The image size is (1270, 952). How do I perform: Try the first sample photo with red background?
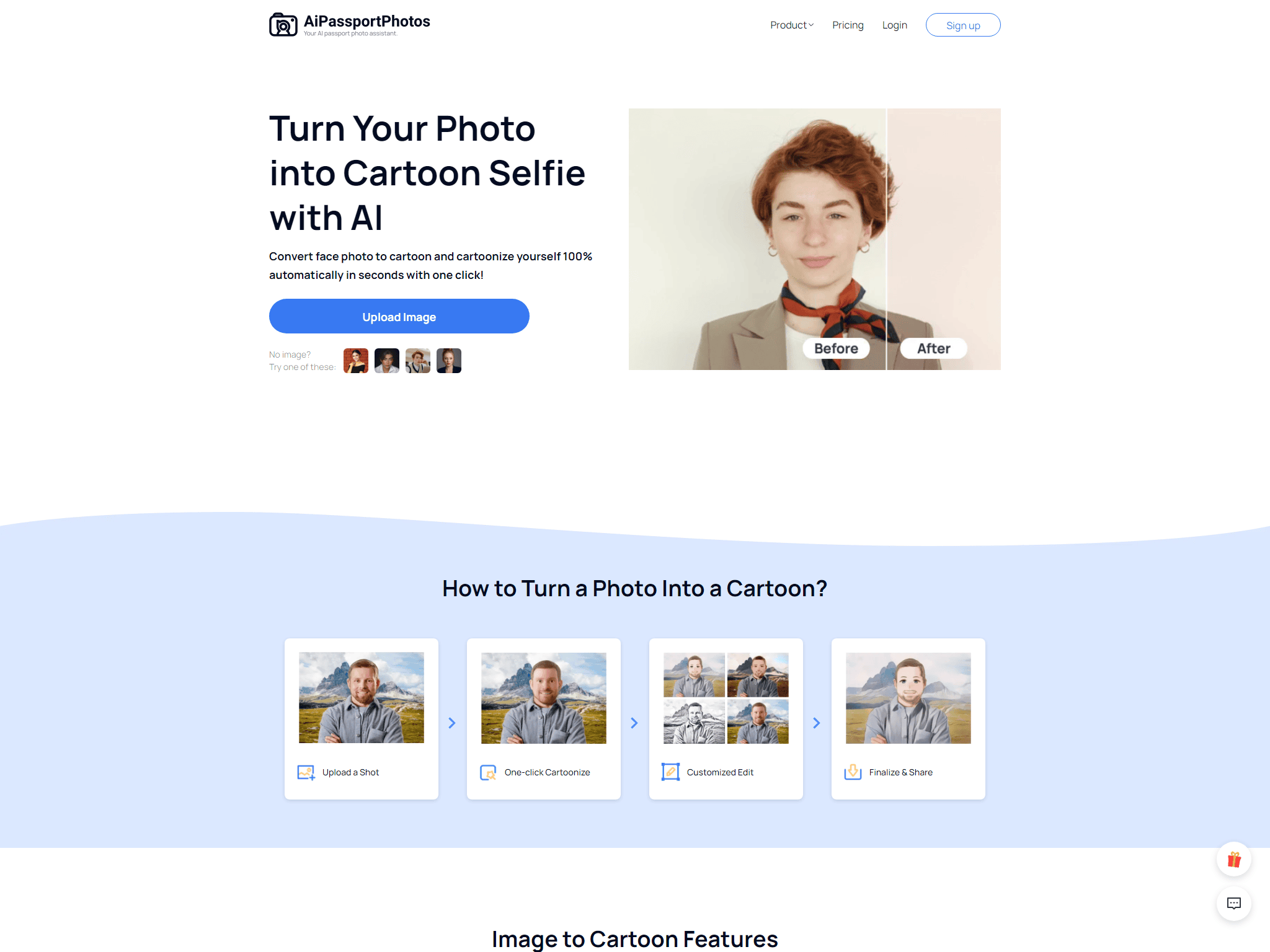(356, 361)
